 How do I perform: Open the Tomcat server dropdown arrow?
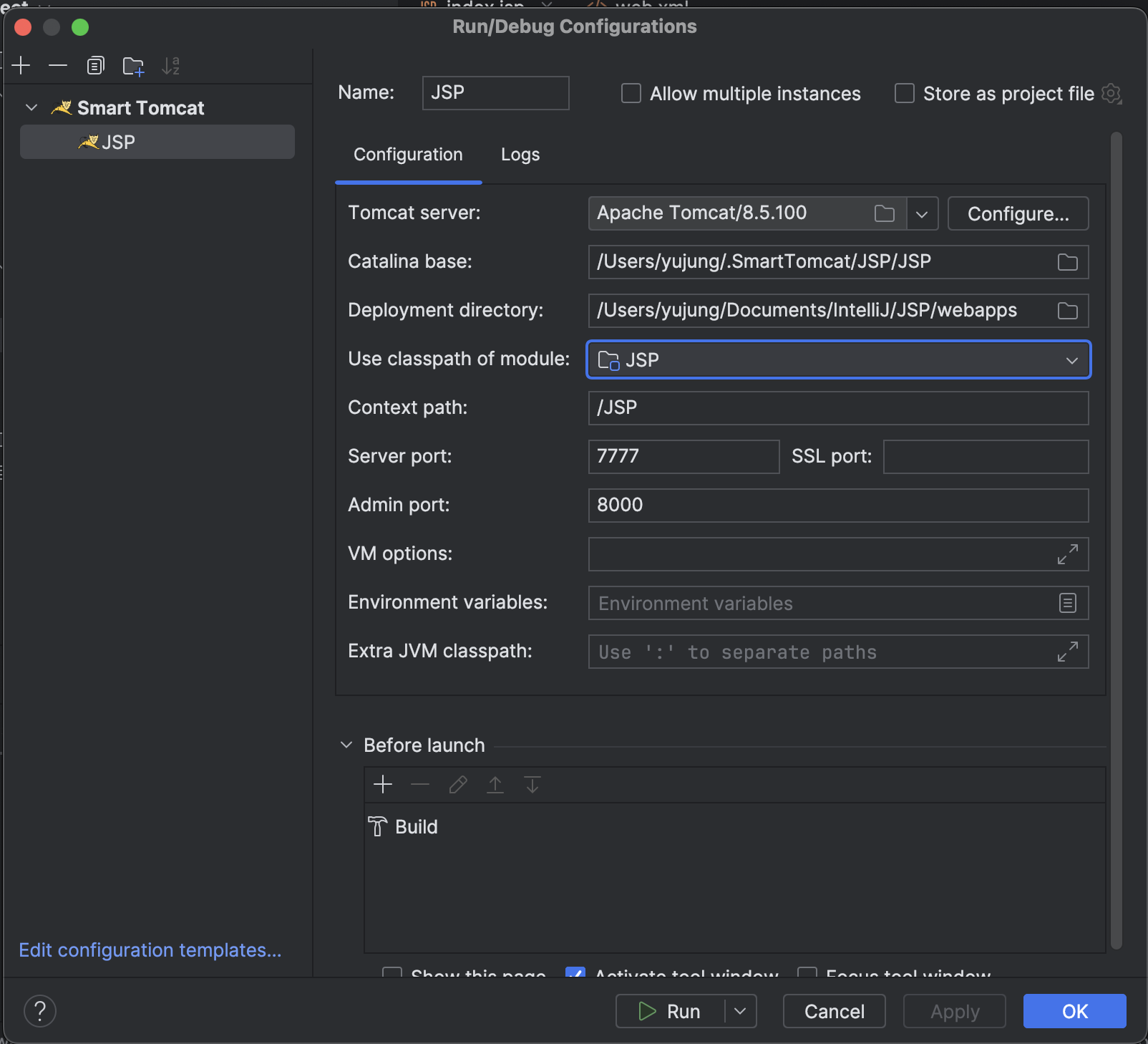(922, 213)
